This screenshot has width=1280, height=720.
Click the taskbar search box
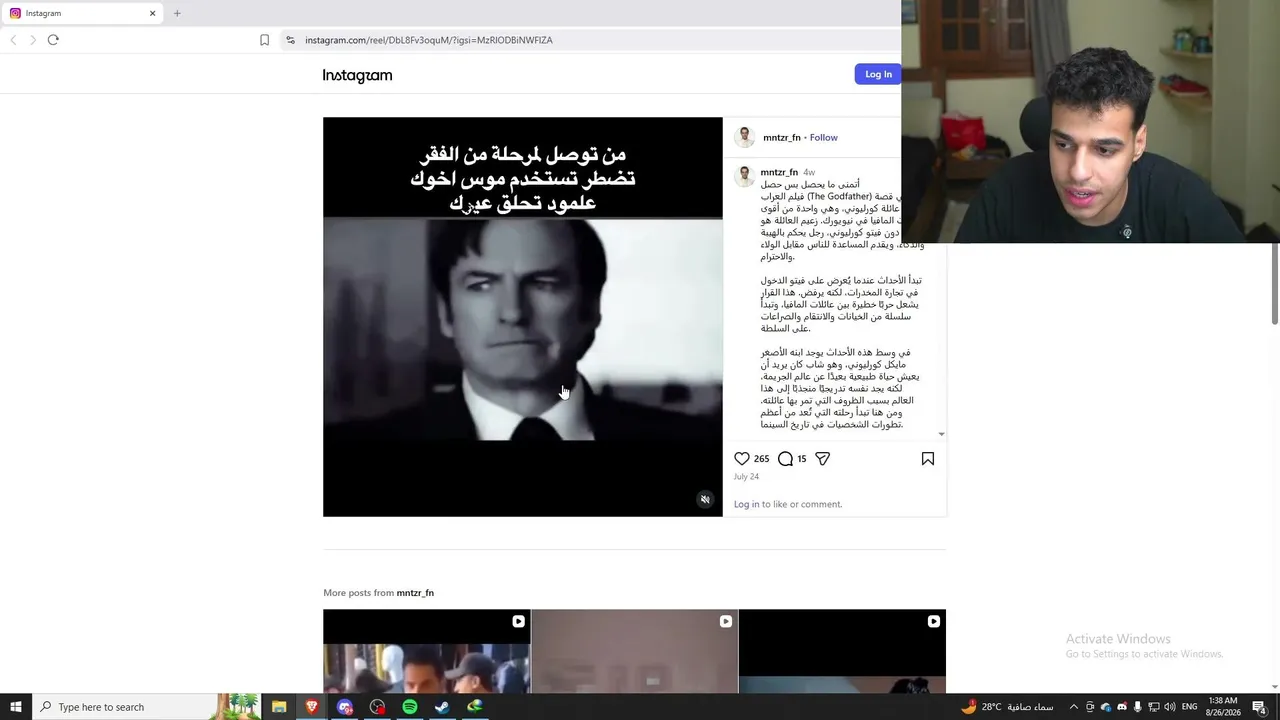point(147,707)
